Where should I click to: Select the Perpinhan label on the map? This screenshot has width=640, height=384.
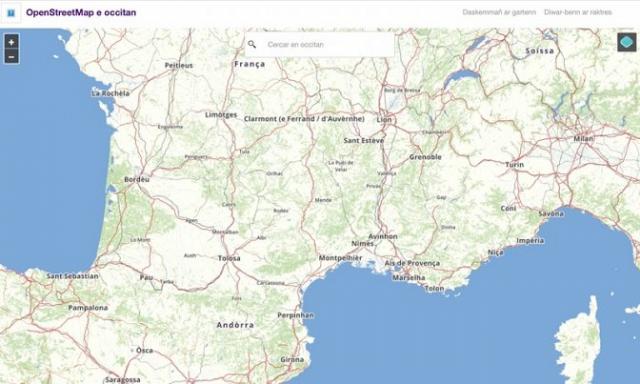[296, 315]
